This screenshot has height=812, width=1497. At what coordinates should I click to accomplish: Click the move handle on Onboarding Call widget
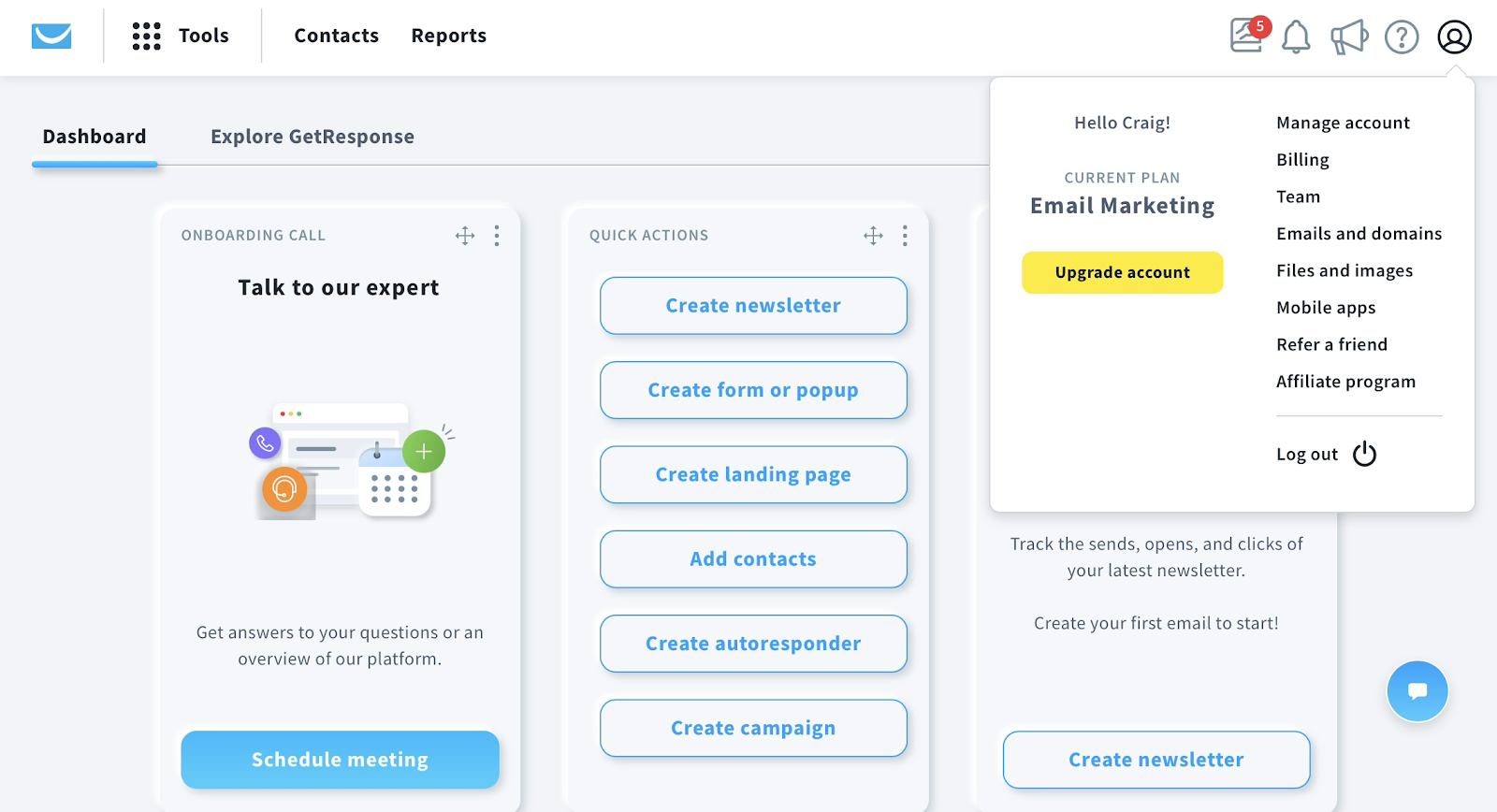click(x=465, y=237)
